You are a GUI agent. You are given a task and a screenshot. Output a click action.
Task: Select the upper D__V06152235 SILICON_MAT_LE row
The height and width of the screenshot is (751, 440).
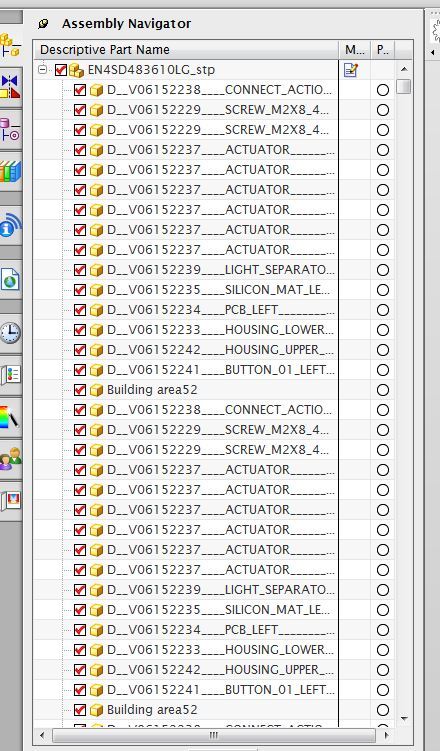coord(220,290)
